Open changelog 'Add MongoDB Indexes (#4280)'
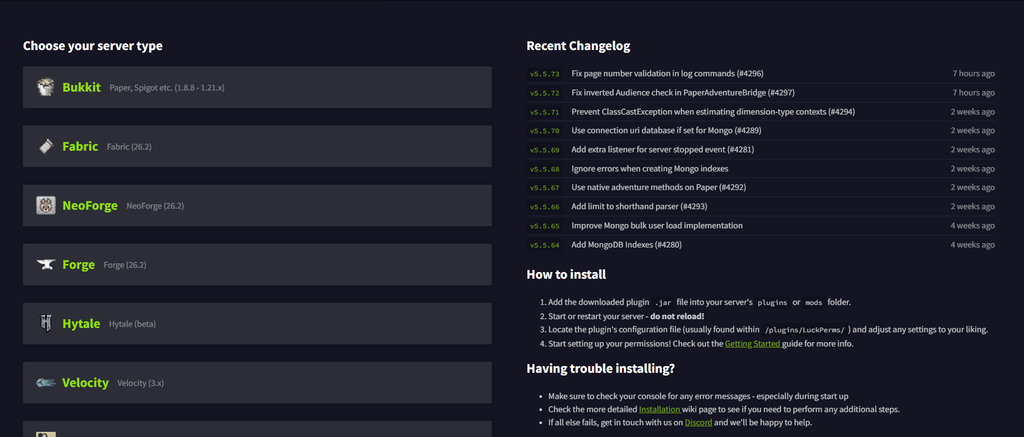This screenshot has width=1024, height=437. click(x=627, y=244)
